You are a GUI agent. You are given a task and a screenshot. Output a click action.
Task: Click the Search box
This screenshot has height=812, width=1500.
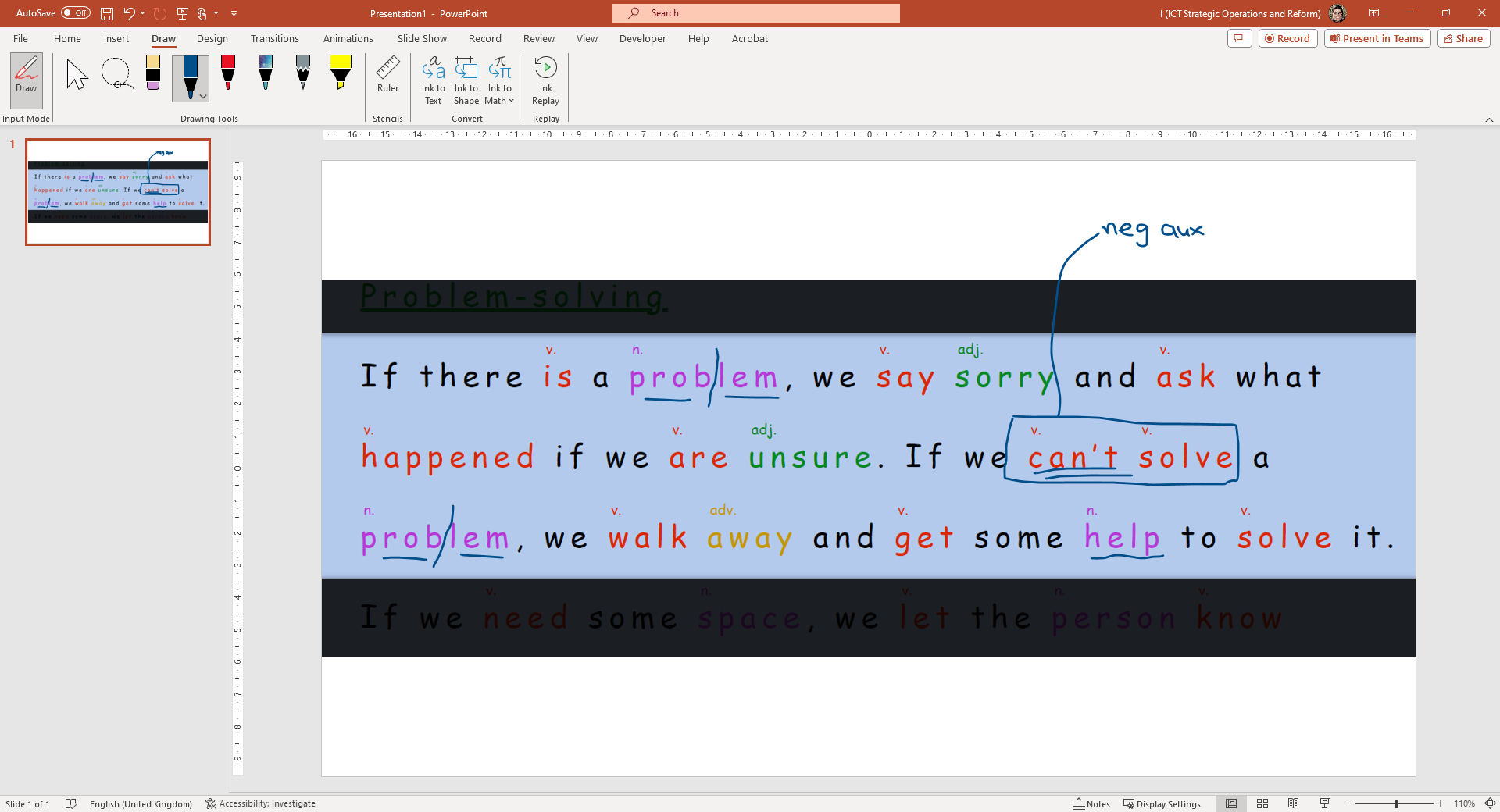756,13
